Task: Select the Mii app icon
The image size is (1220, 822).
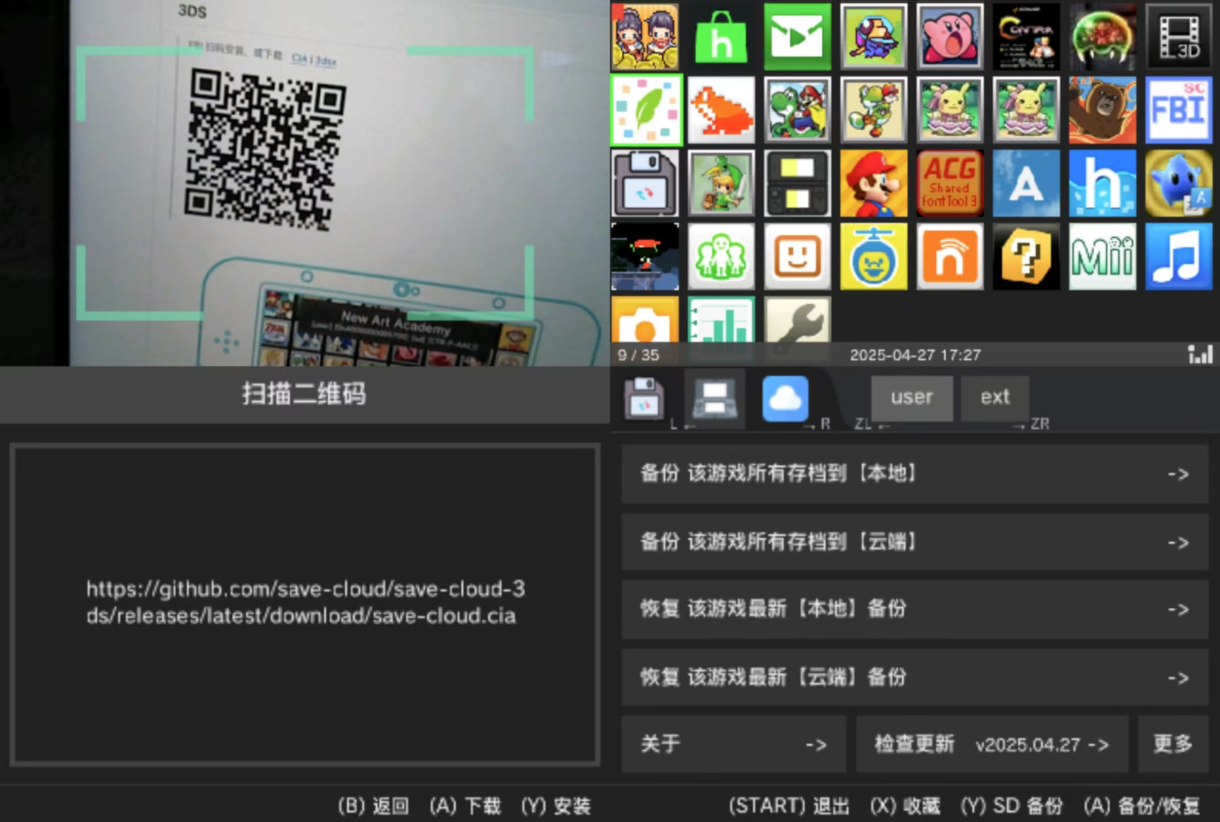Action: coord(1102,256)
